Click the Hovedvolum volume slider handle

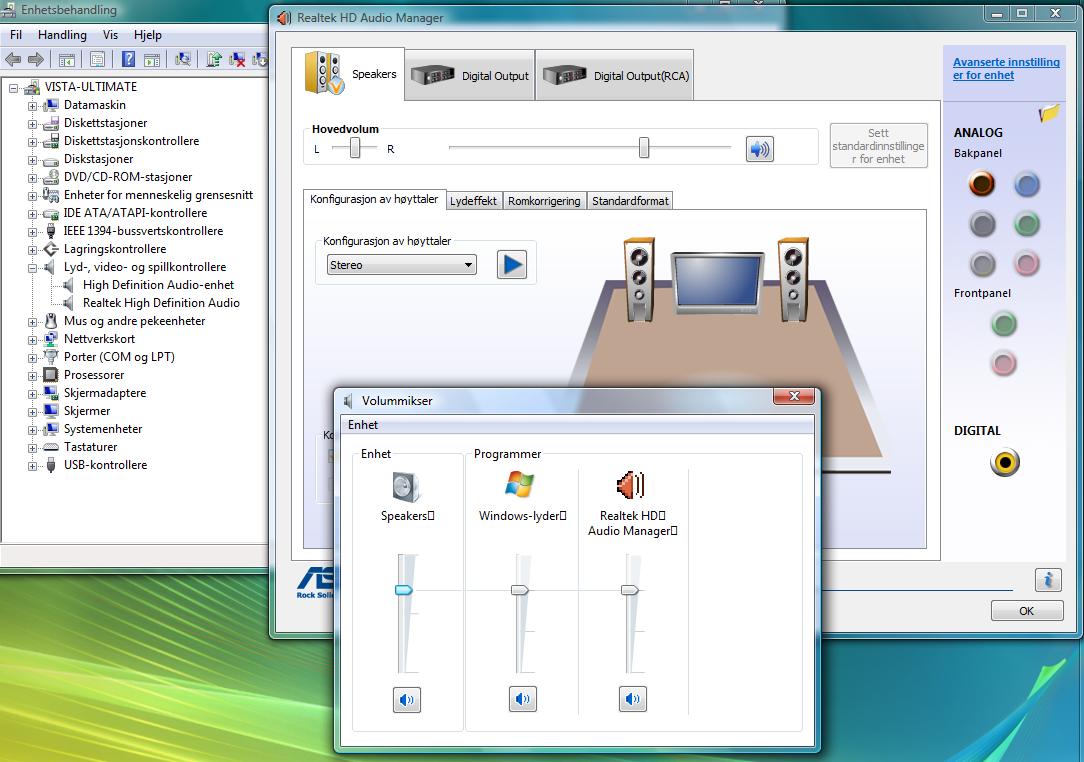click(x=644, y=147)
